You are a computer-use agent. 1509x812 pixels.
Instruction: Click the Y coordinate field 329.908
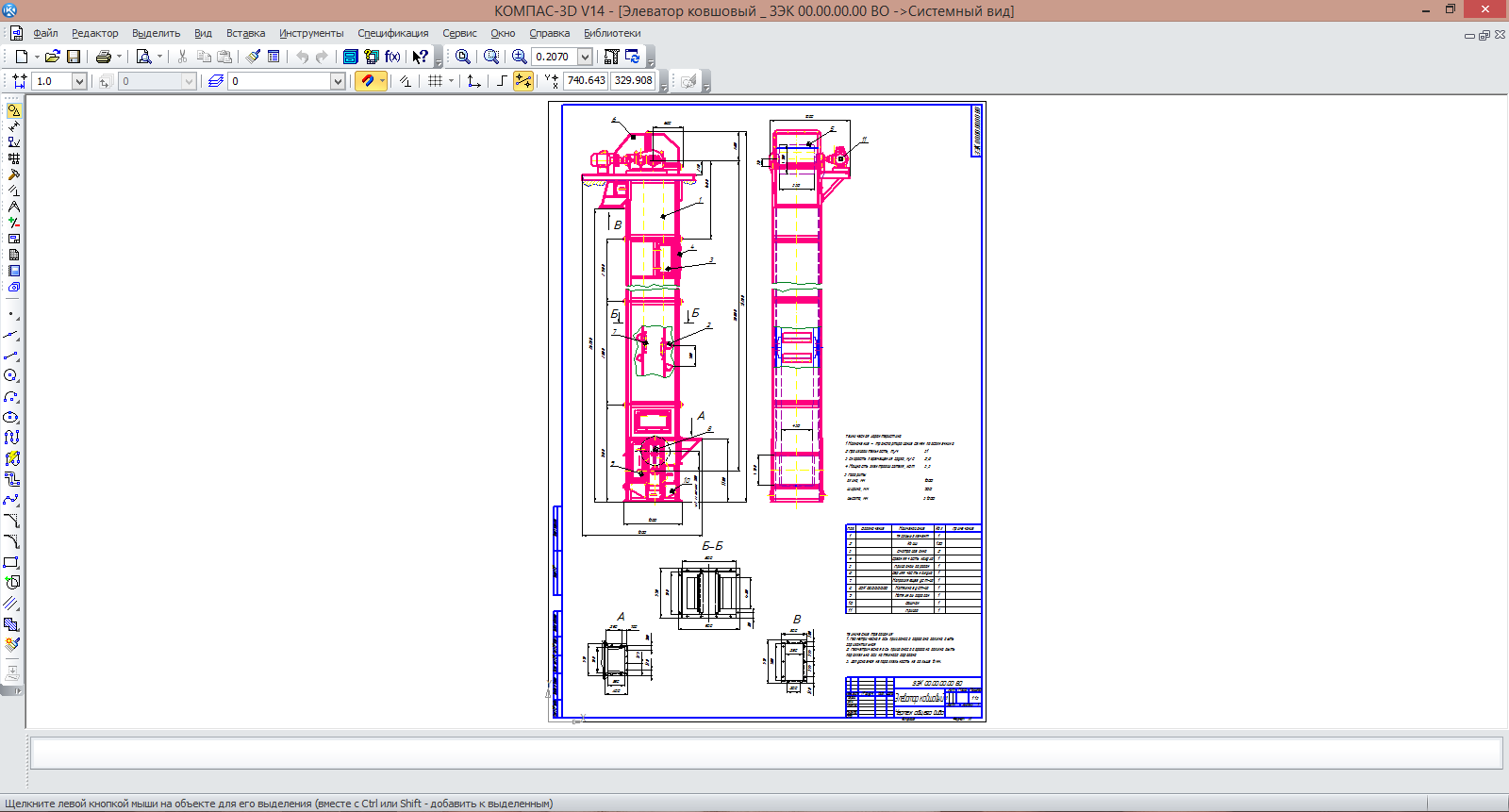tap(633, 81)
